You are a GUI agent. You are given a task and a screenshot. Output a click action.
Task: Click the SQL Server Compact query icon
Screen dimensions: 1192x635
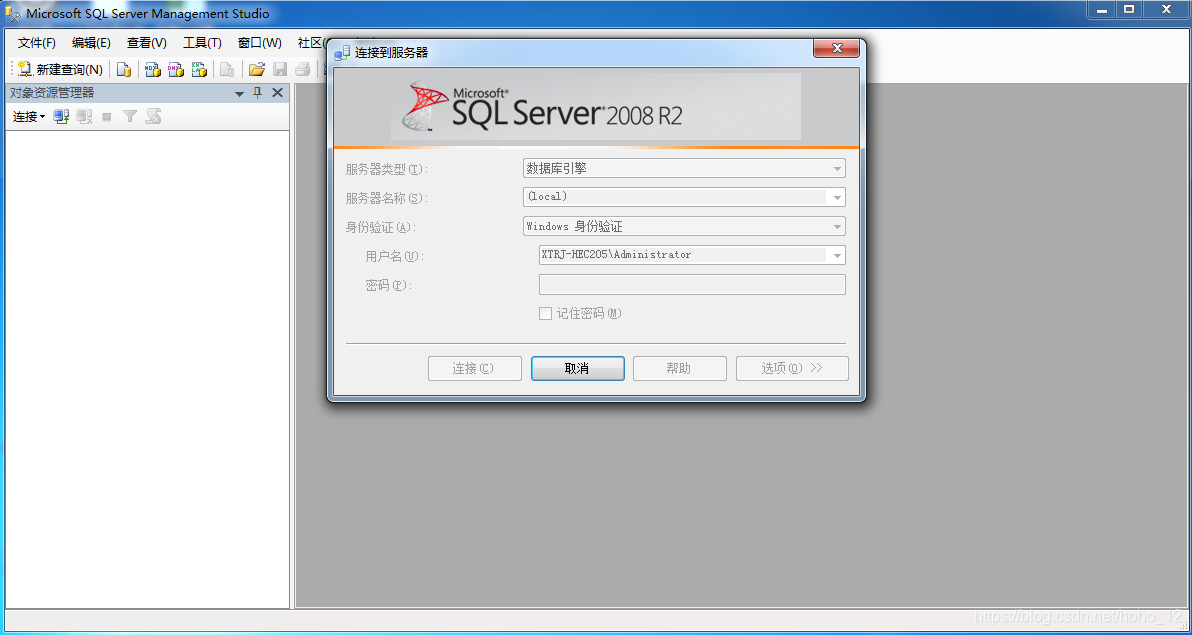[227, 69]
